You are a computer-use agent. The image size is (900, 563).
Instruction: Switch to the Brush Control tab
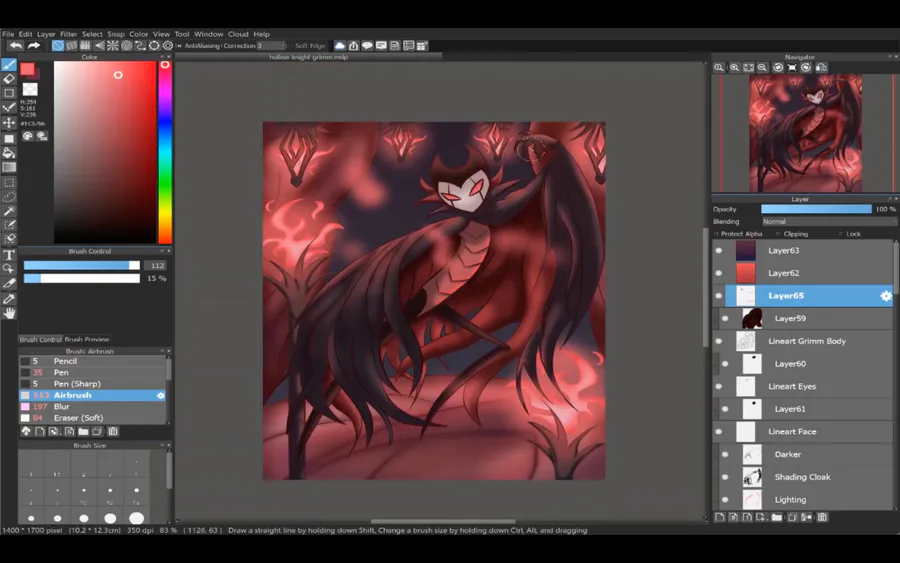tap(40, 339)
